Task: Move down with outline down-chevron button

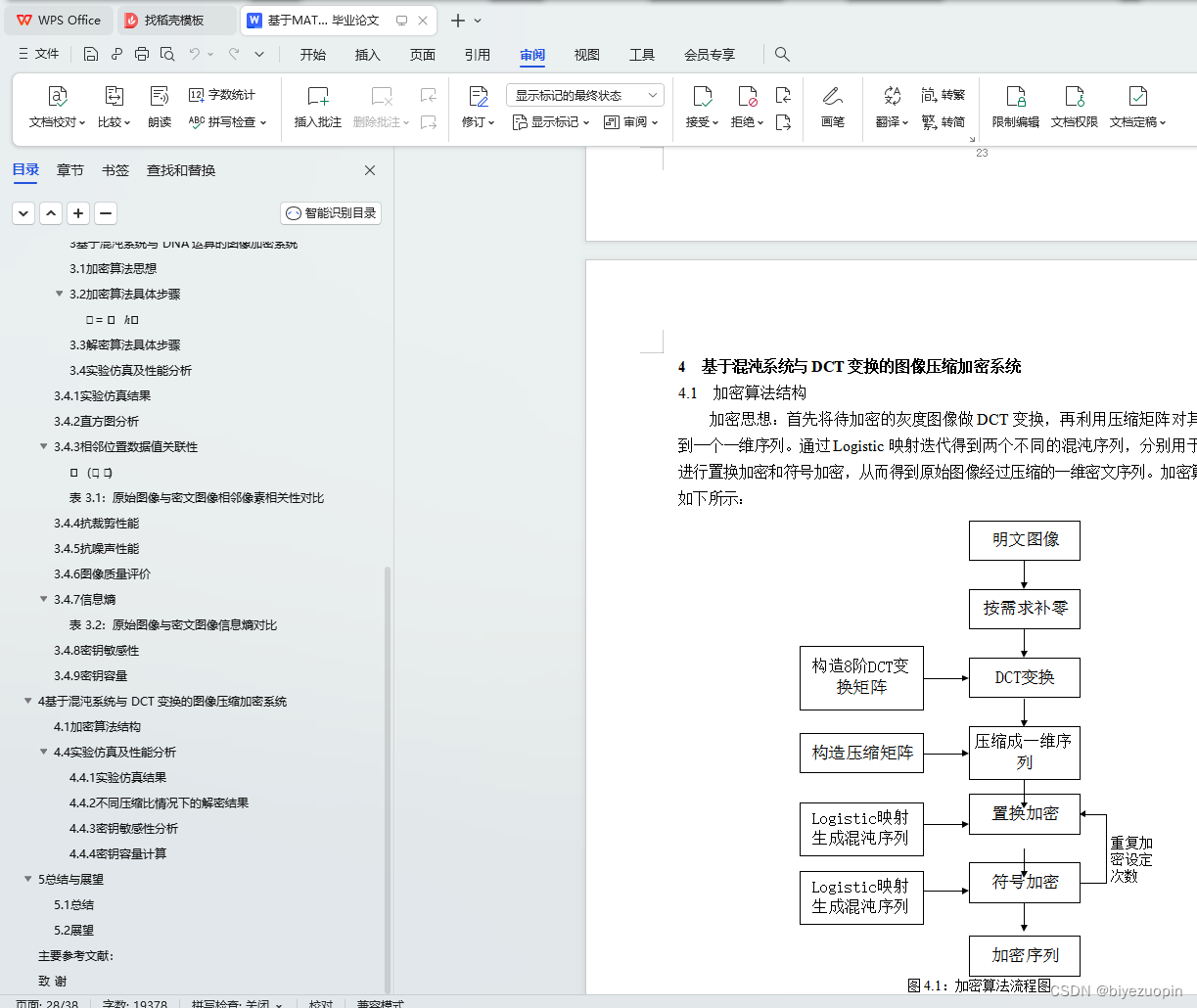Action: [23, 212]
